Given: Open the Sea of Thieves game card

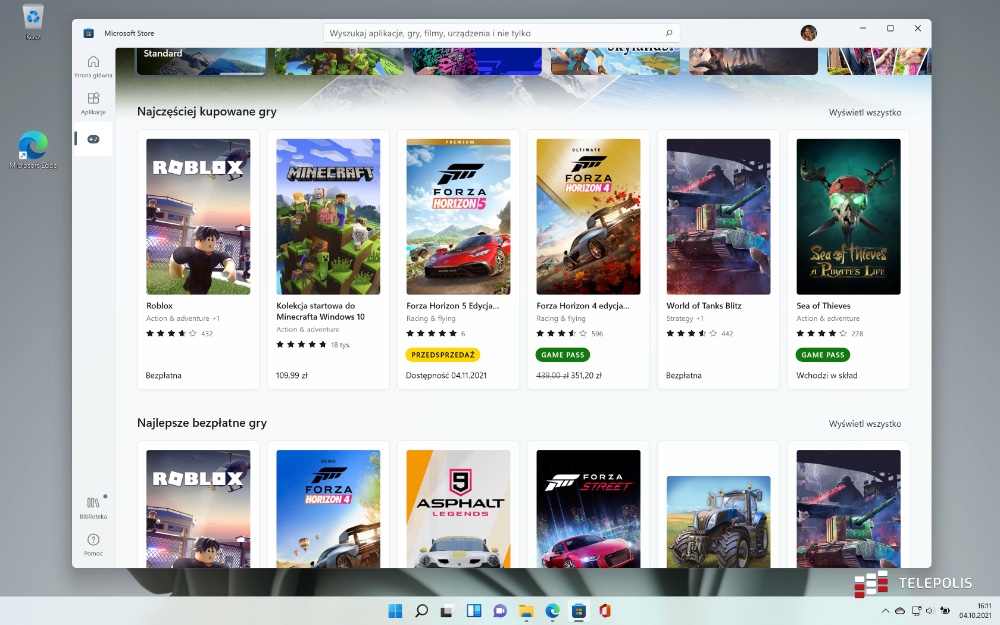Looking at the screenshot, I should (x=848, y=258).
